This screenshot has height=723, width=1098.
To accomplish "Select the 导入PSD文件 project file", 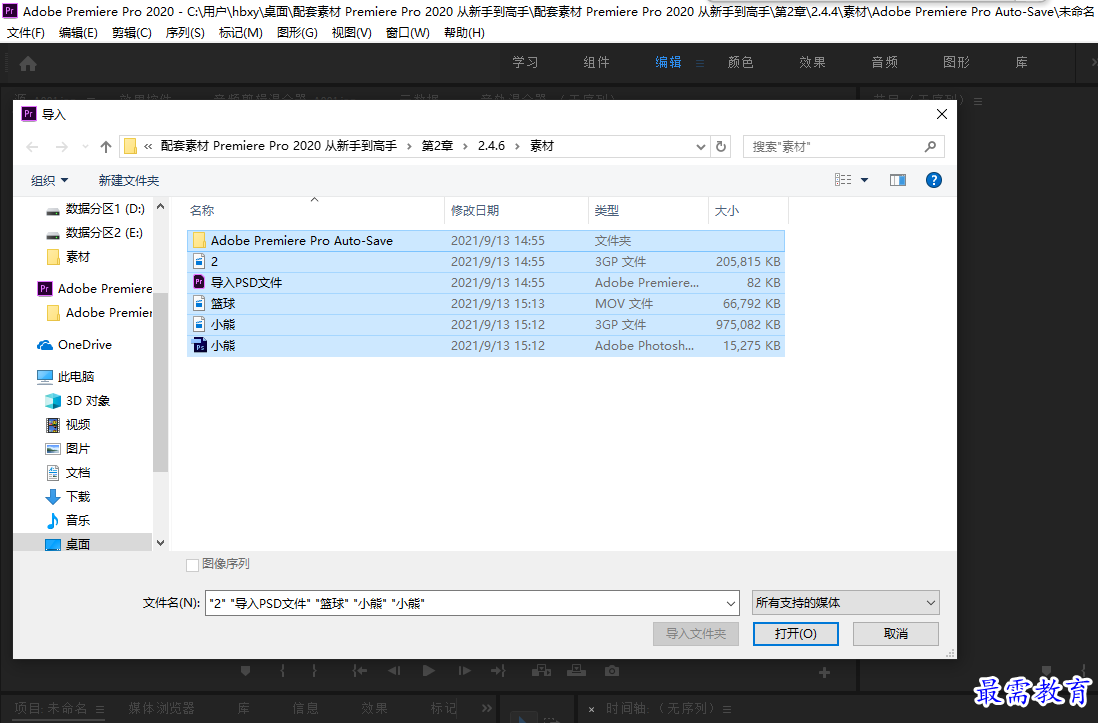I will tap(486, 282).
